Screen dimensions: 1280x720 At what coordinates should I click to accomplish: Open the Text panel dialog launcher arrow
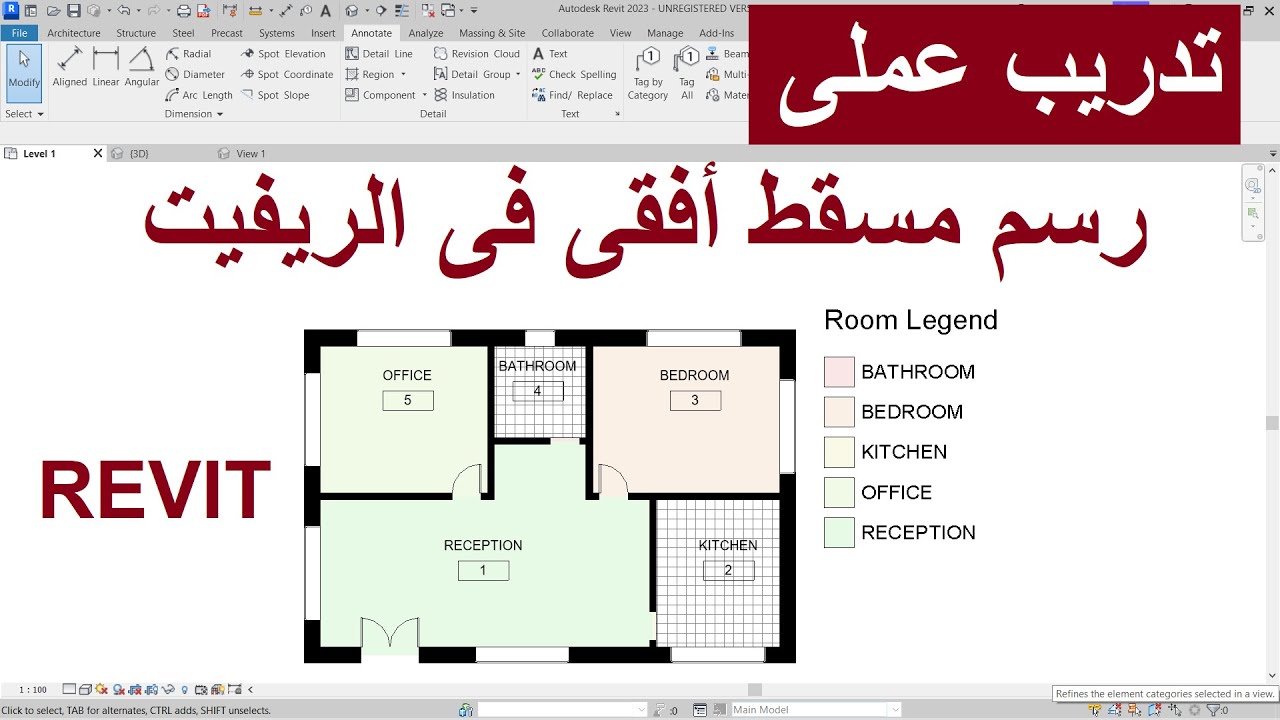[617, 114]
